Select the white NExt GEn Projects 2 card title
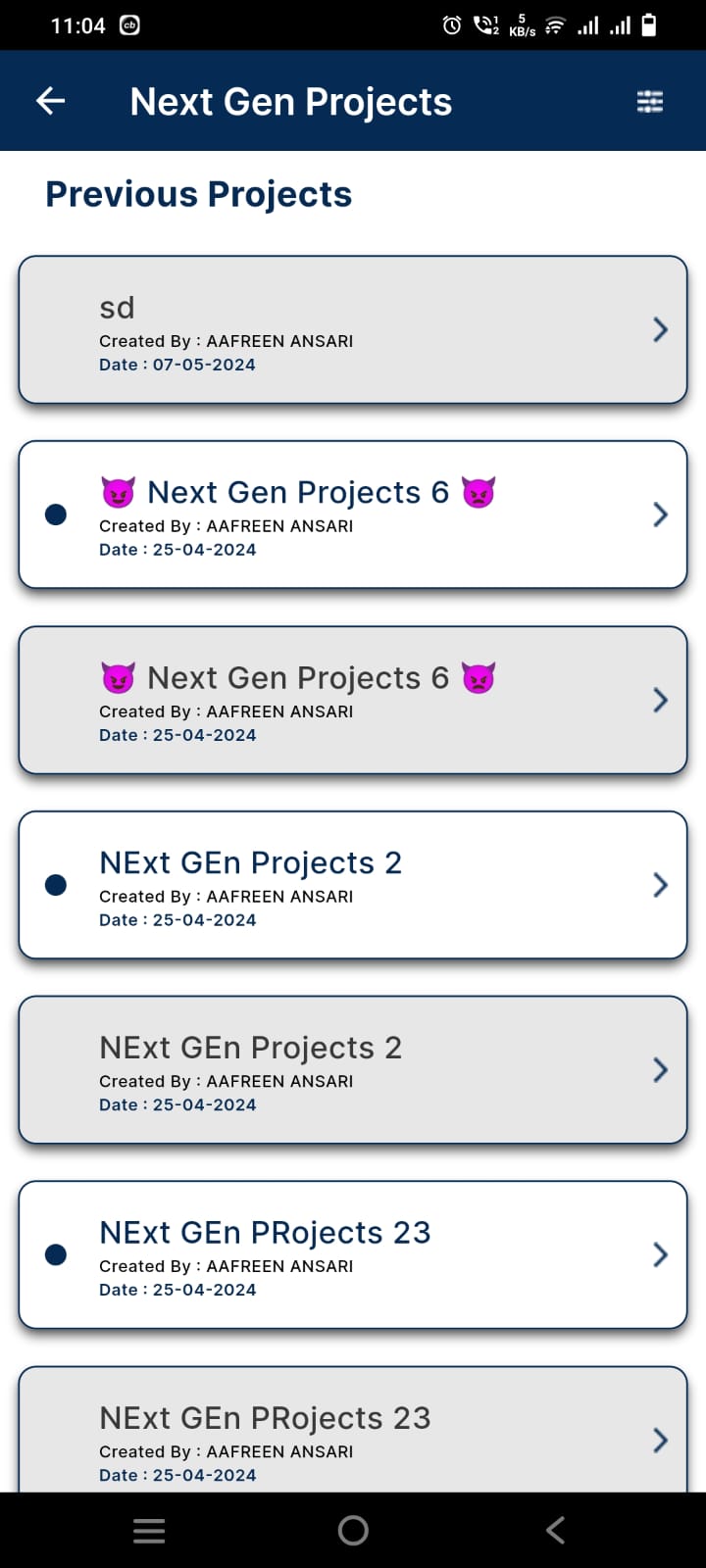The width and height of the screenshot is (706, 1568). (250, 862)
